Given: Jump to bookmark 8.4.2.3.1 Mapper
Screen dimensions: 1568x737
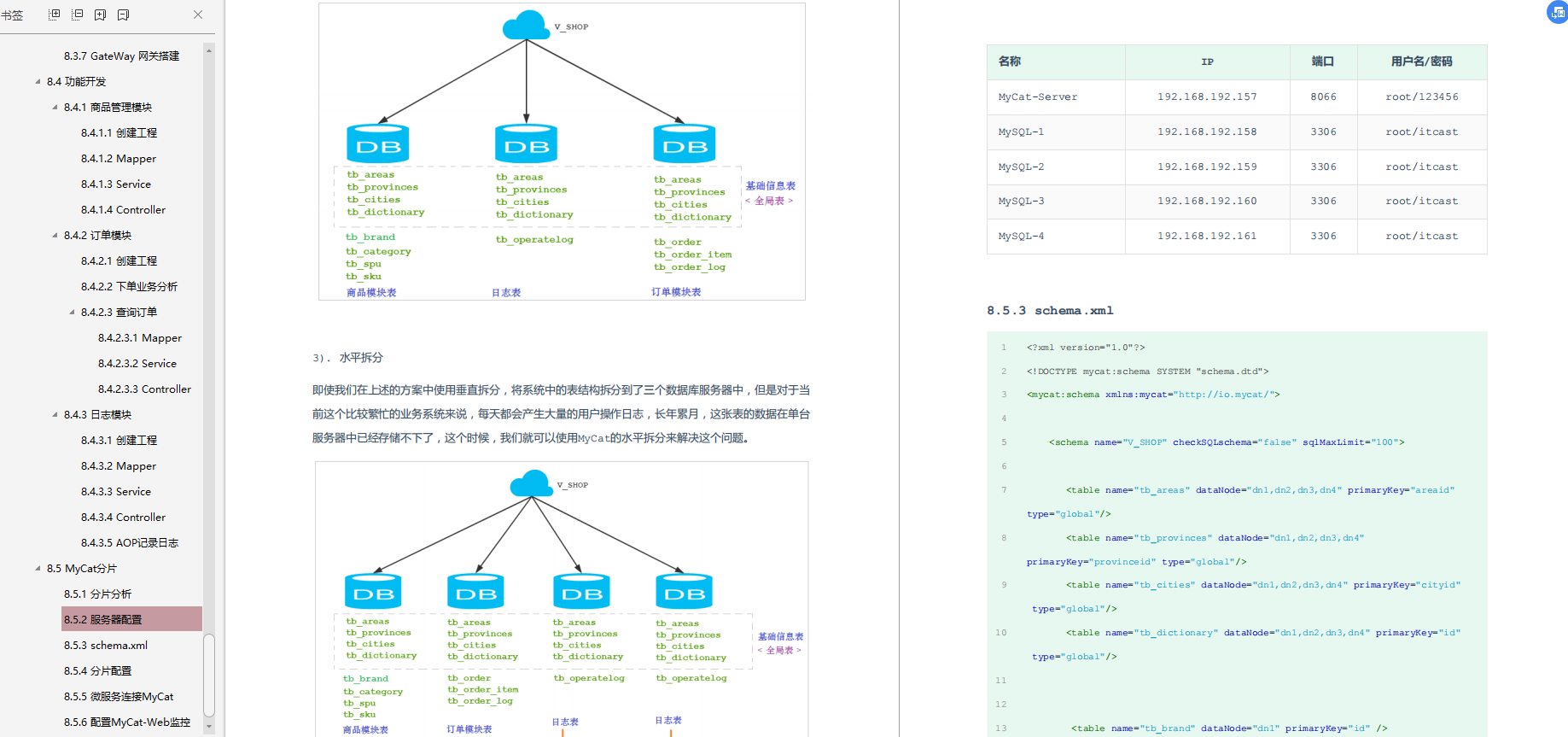Looking at the screenshot, I should click(140, 337).
